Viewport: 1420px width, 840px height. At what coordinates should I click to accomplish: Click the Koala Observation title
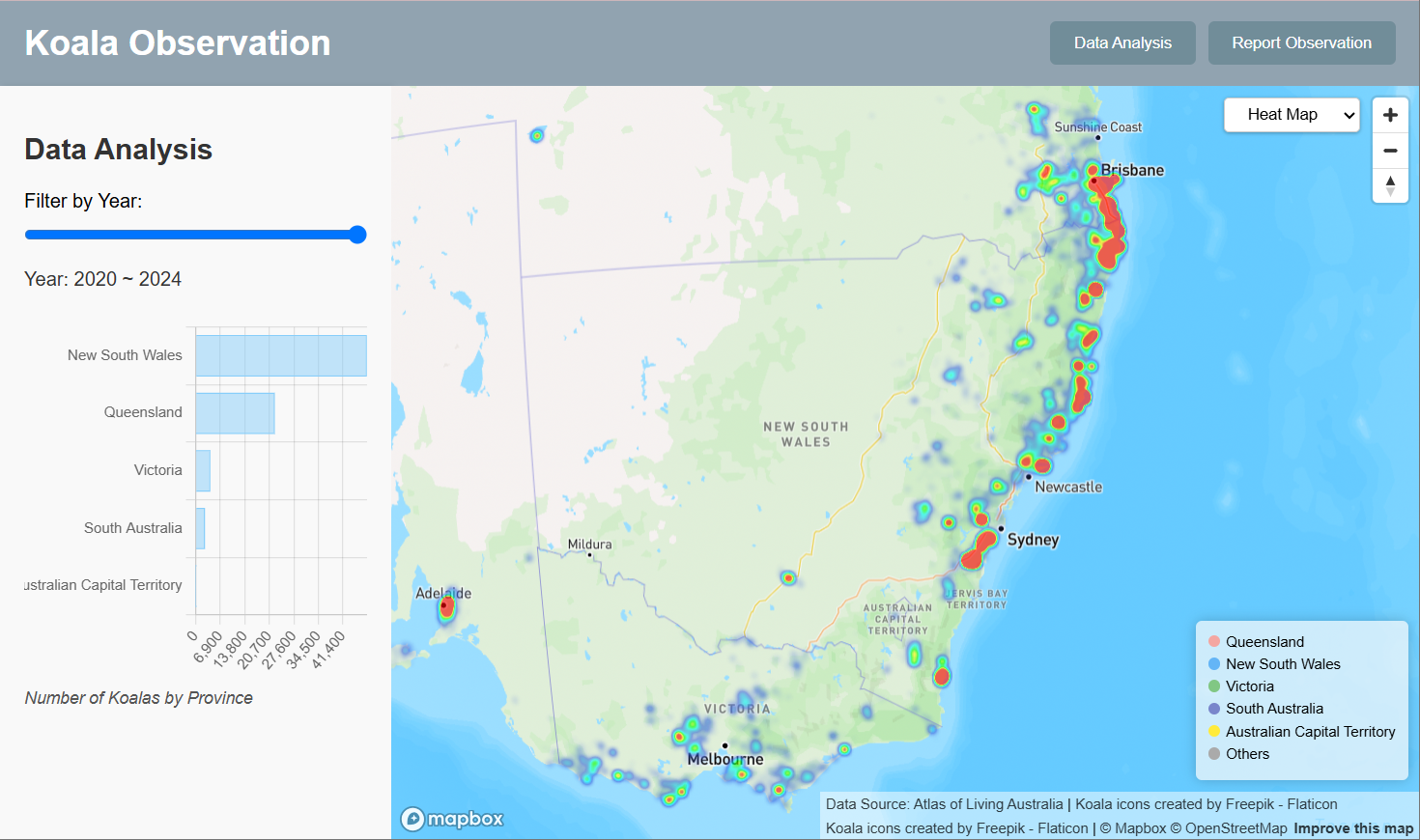click(x=178, y=42)
